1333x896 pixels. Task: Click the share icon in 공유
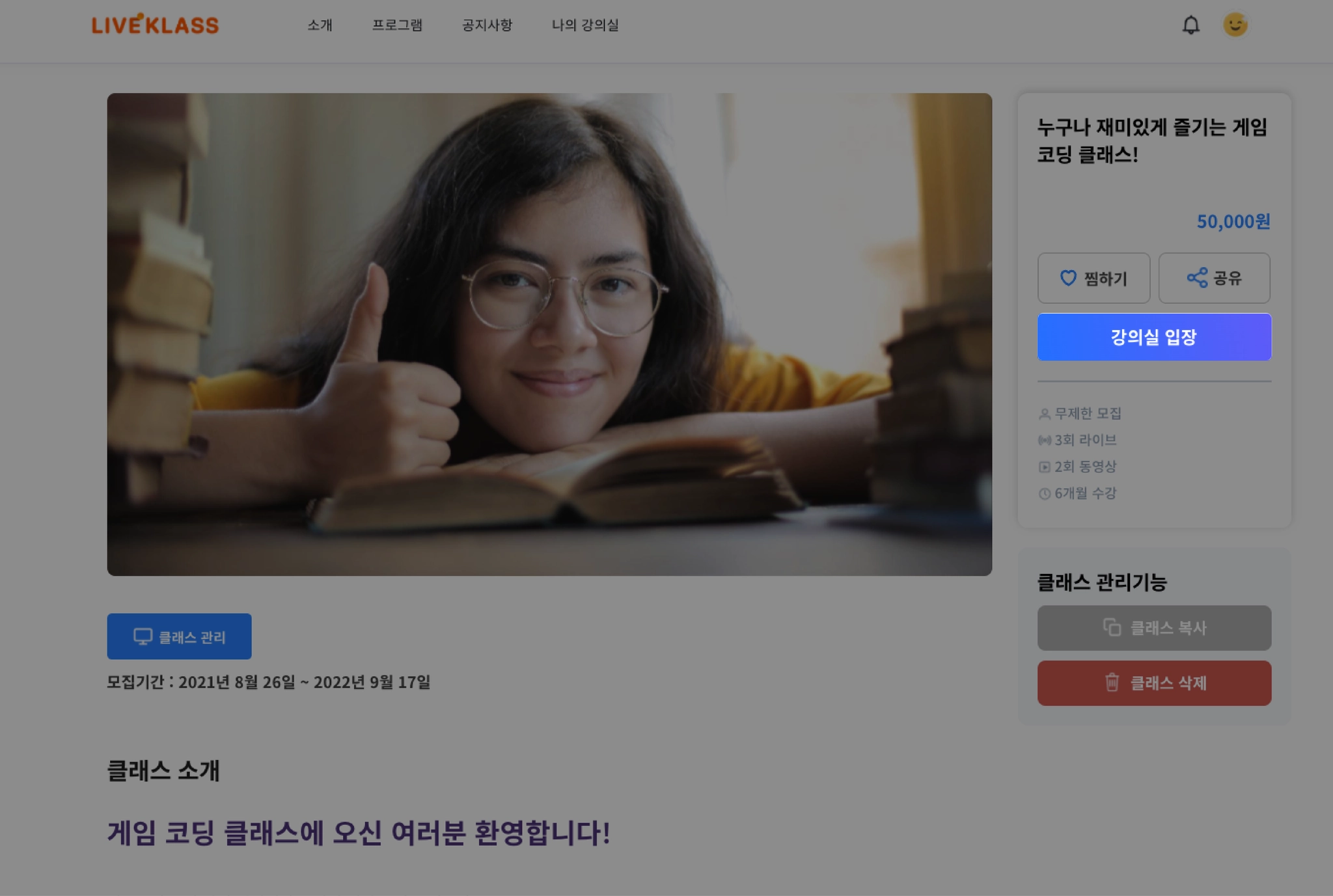click(1196, 278)
